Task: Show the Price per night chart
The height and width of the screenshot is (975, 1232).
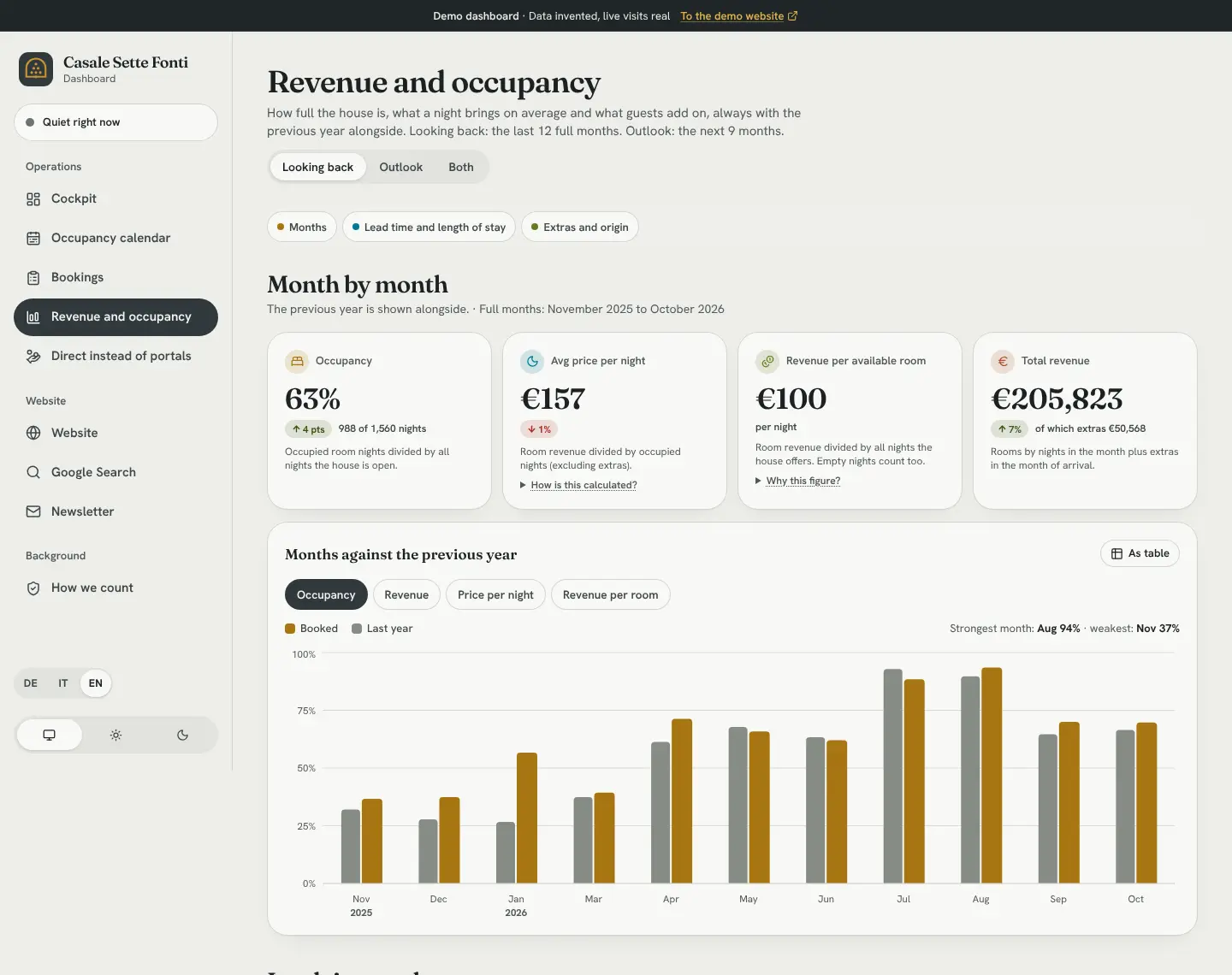Action: [x=495, y=594]
